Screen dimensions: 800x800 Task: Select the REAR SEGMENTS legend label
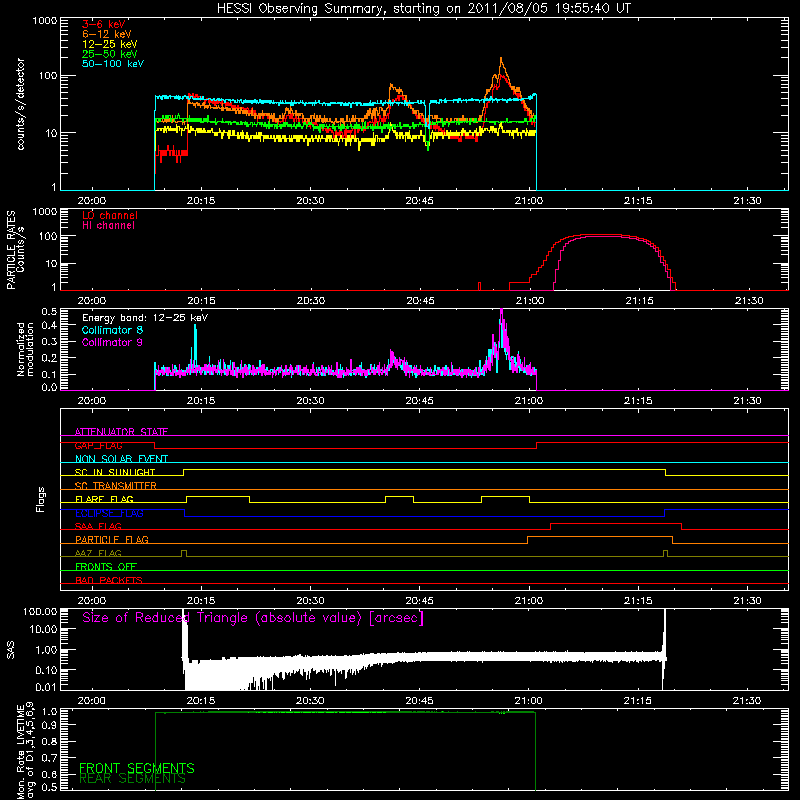(x=133, y=779)
